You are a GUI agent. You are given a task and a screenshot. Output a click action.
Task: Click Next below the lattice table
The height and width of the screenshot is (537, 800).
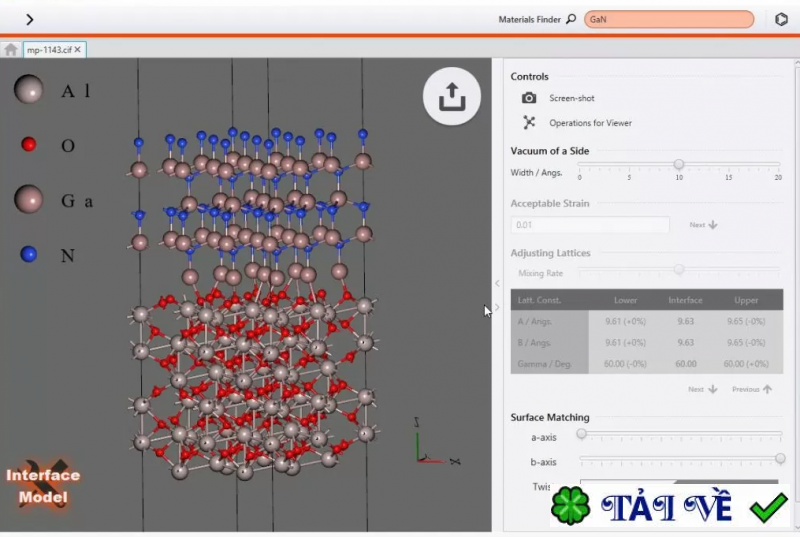[703, 389]
